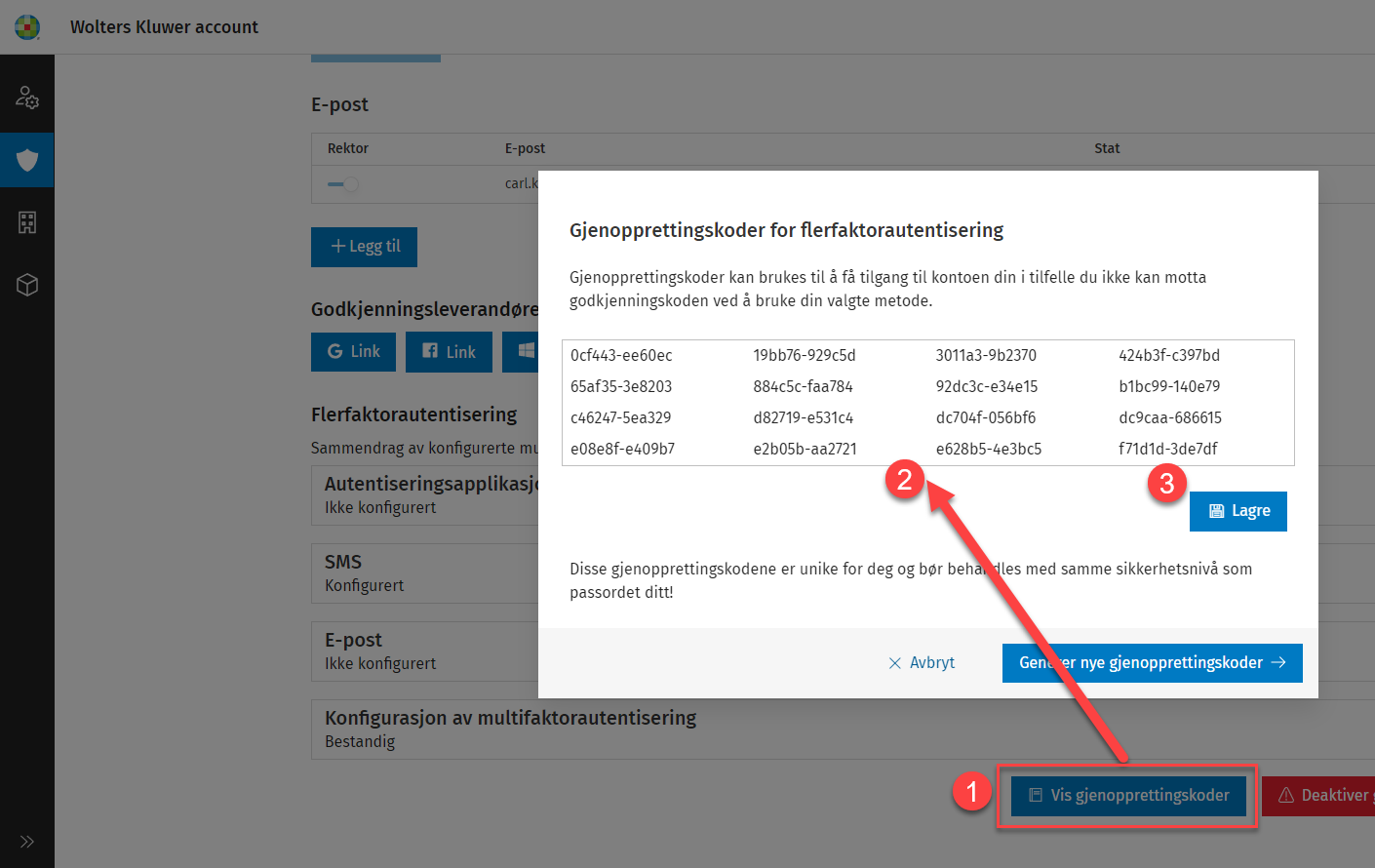This screenshot has height=868, width=1375.
Task: Select recovery code c46247-5ea329
Action: click(x=620, y=417)
